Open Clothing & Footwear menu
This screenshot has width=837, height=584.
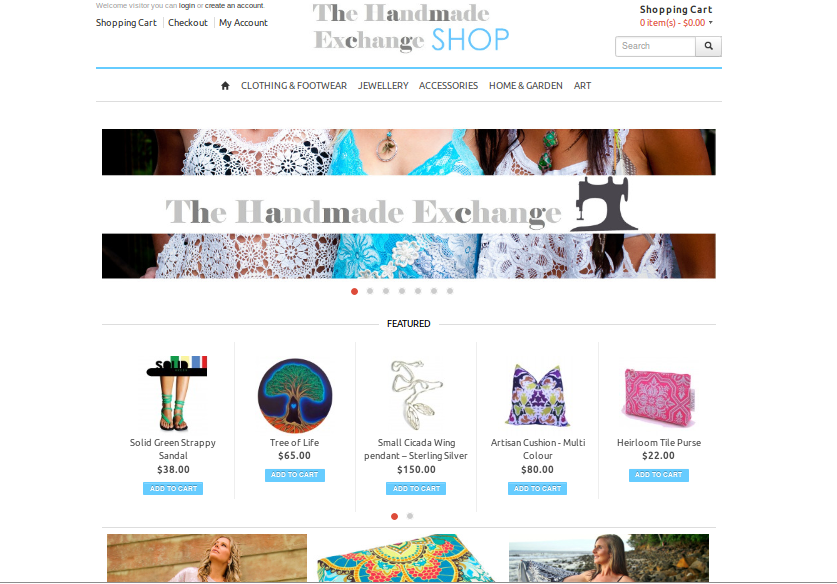(294, 85)
